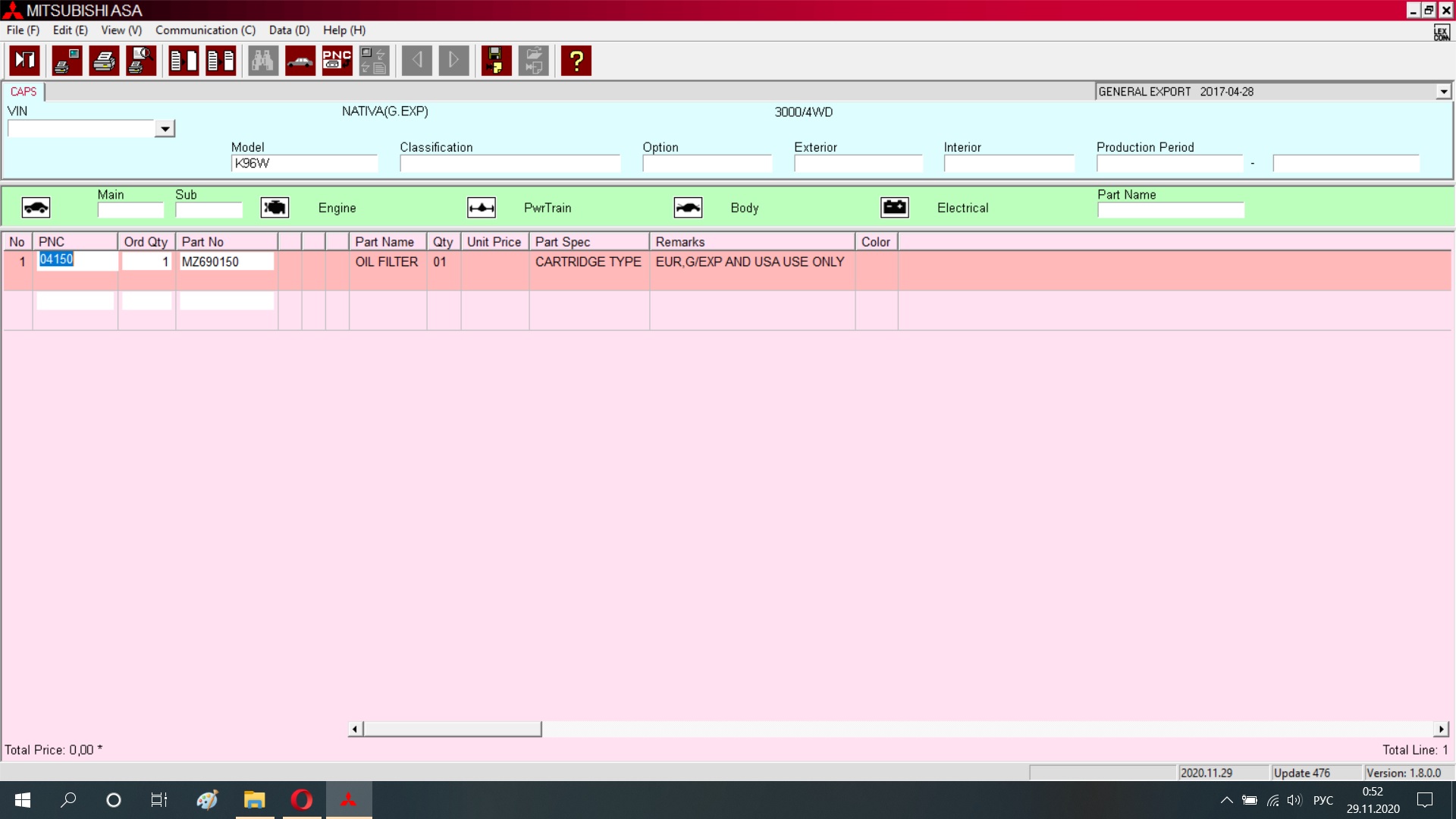The width and height of the screenshot is (1456, 819).
Task: Expand the VIN dropdown arrow
Action: pyautogui.click(x=165, y=129)
